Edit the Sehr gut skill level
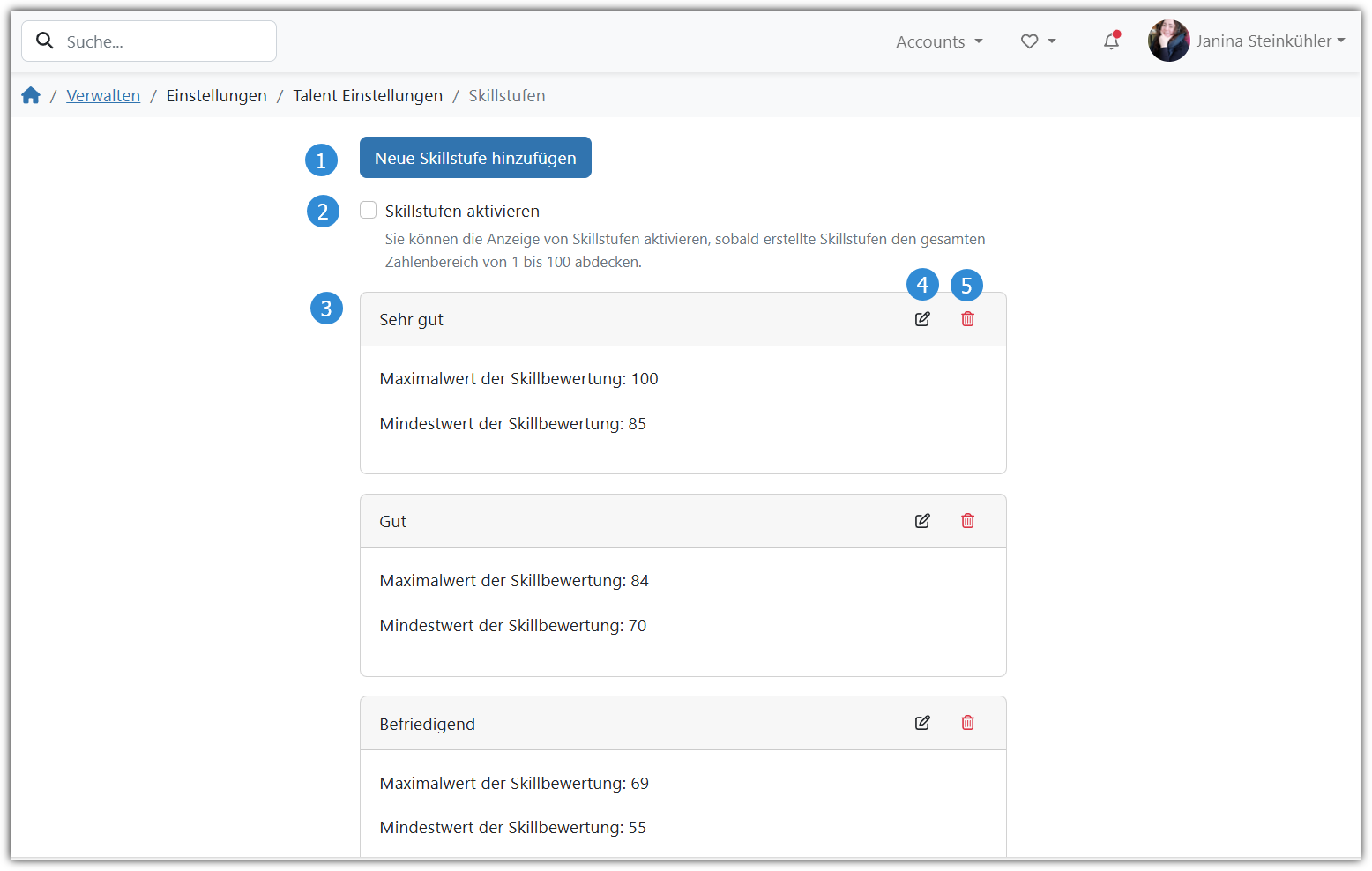The image size is (1372, 871). [x=922, y=319]
